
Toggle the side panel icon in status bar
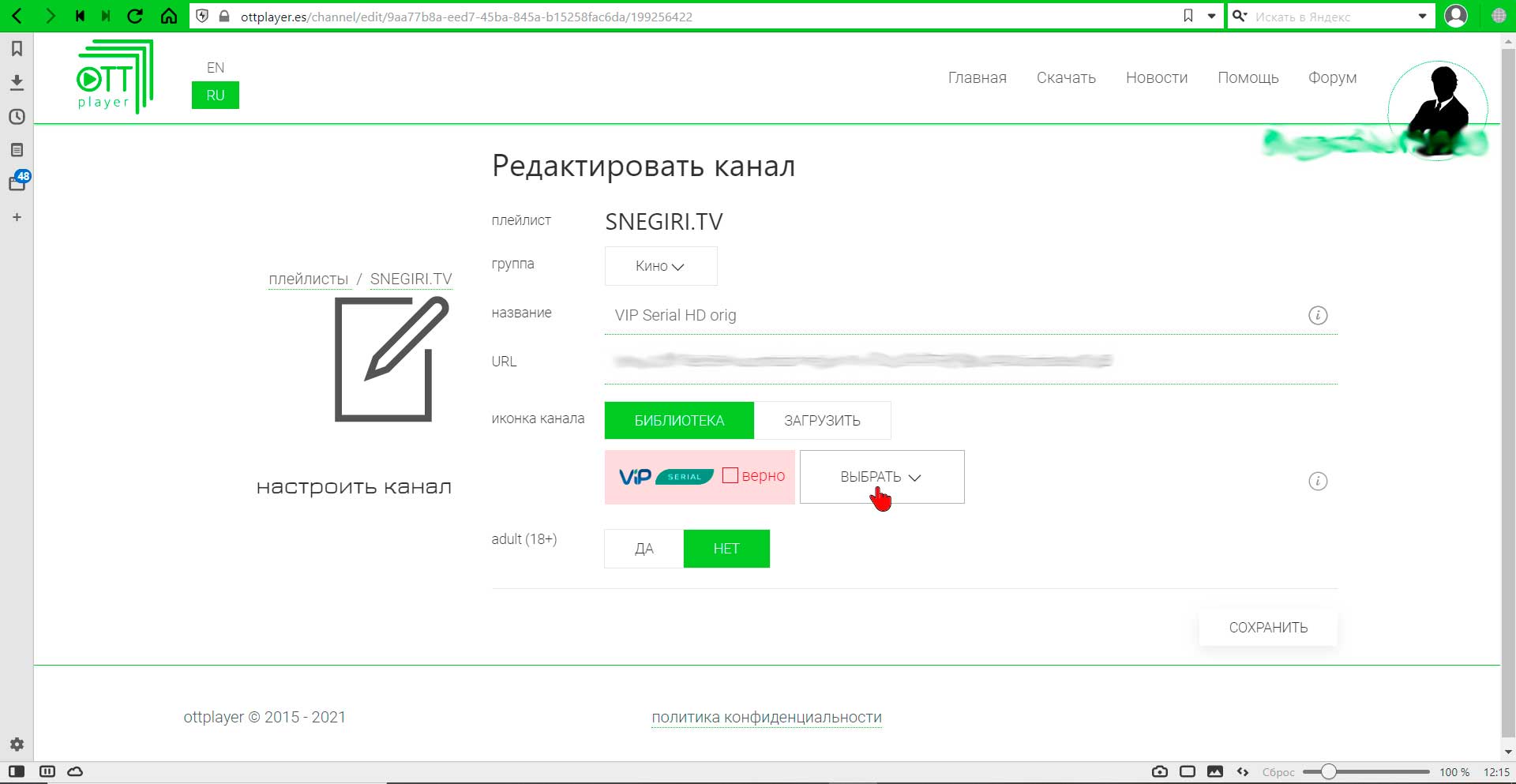(x=17, y=771)
